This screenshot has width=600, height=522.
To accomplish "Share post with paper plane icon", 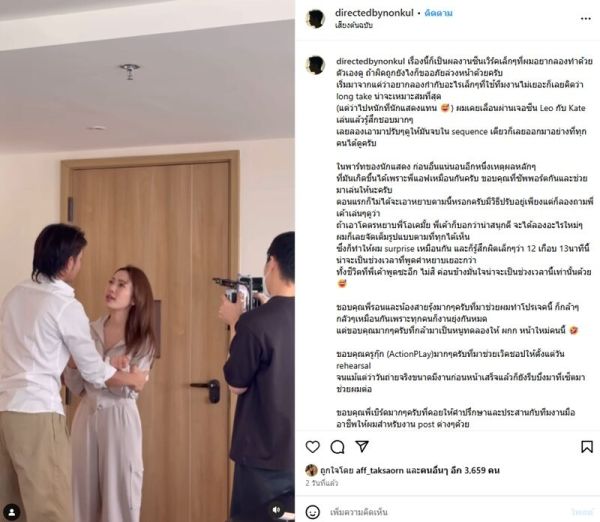I will coord(362,446).
